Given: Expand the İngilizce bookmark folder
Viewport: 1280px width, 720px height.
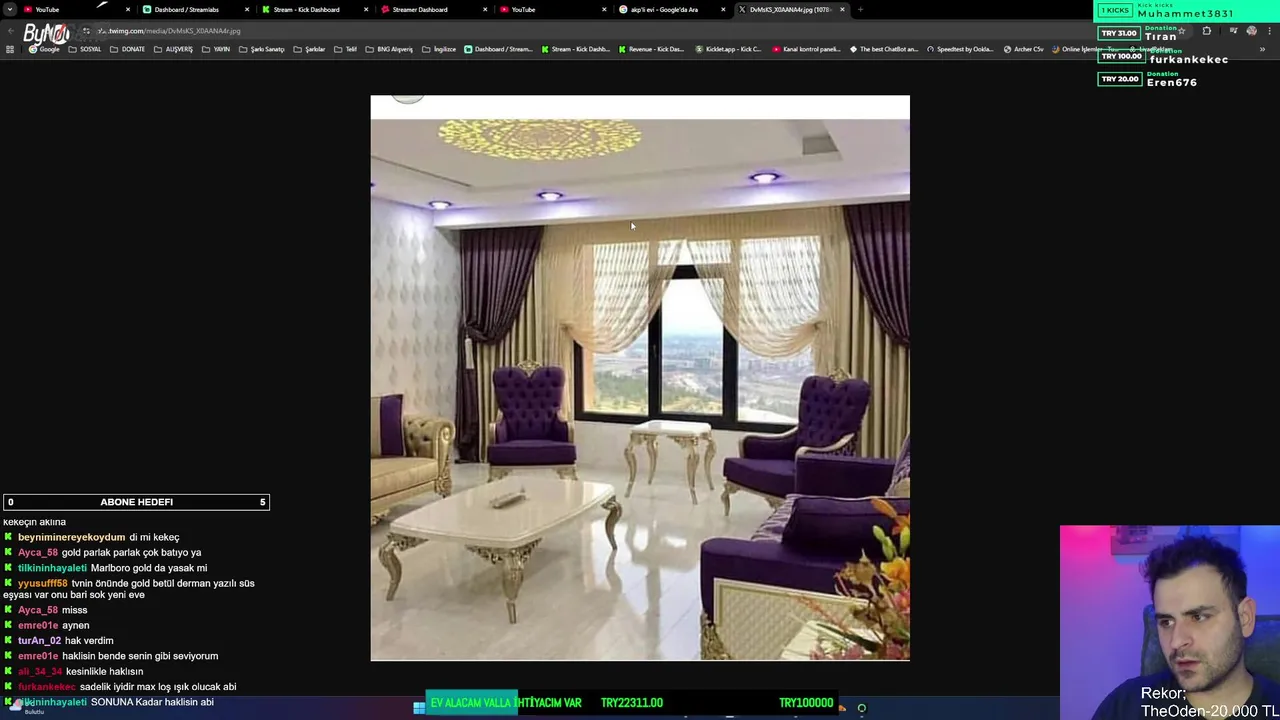Looking at the screenshot, I should (x=439, y=49).
